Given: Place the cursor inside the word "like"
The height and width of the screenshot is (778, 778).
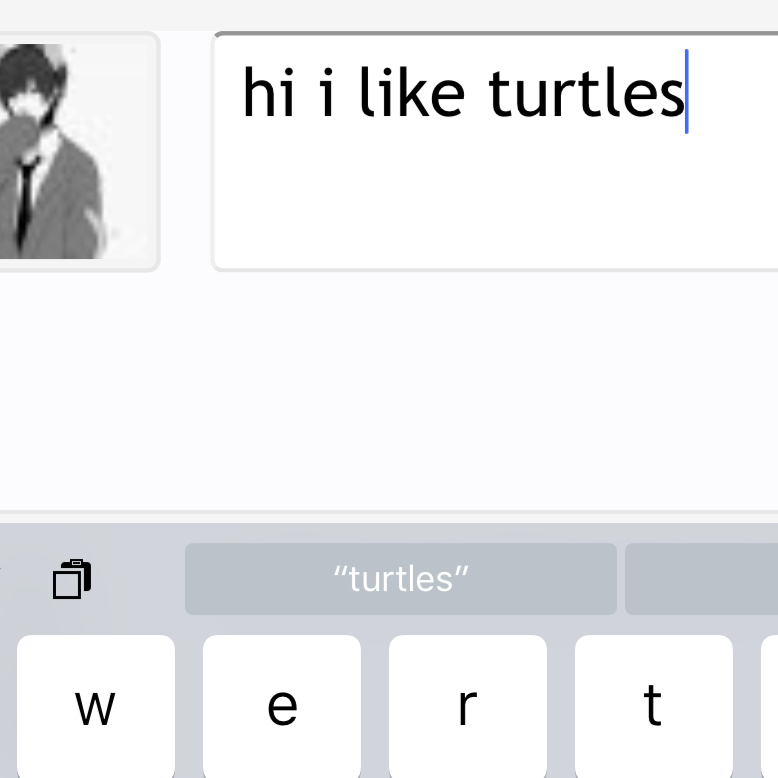Looking at the screenshot, I should coord(412,93).
